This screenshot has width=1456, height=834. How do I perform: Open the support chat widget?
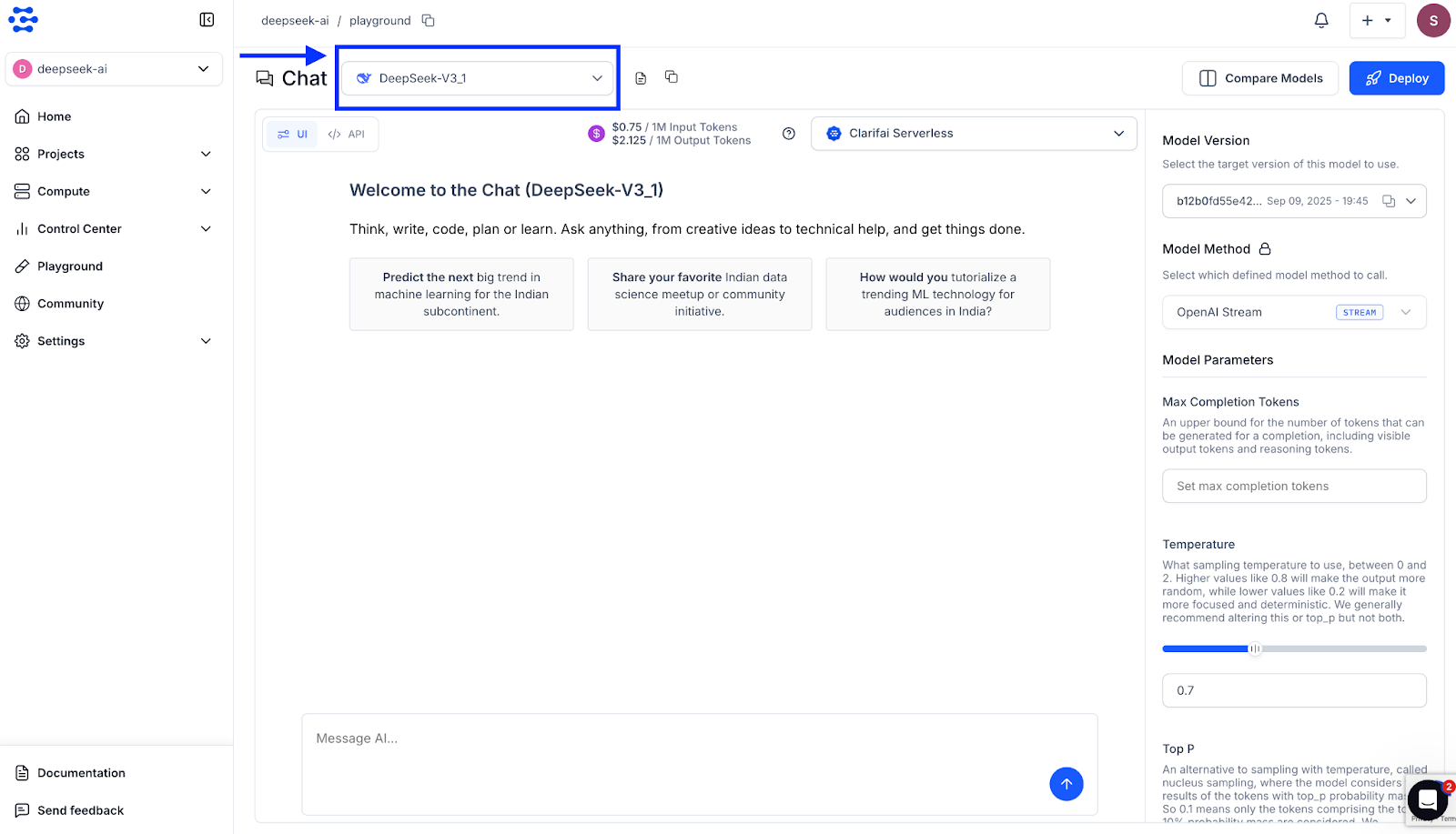(1428, 799)
